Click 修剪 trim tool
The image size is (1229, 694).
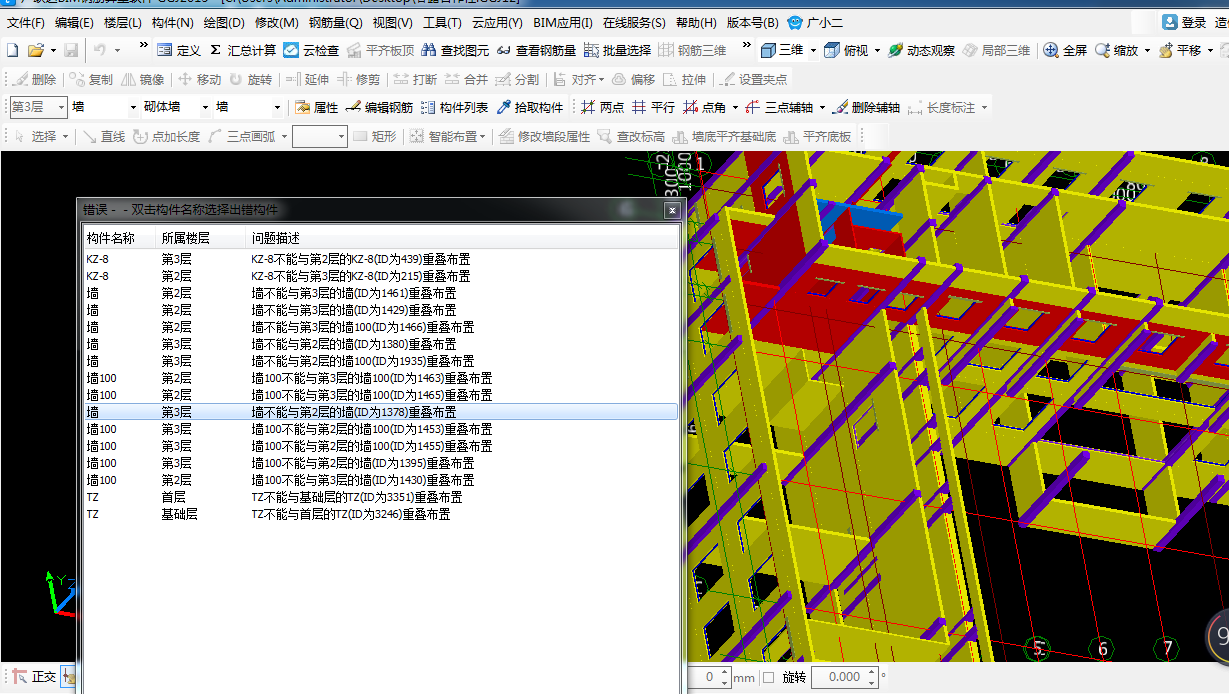click(x=358, y=79)
